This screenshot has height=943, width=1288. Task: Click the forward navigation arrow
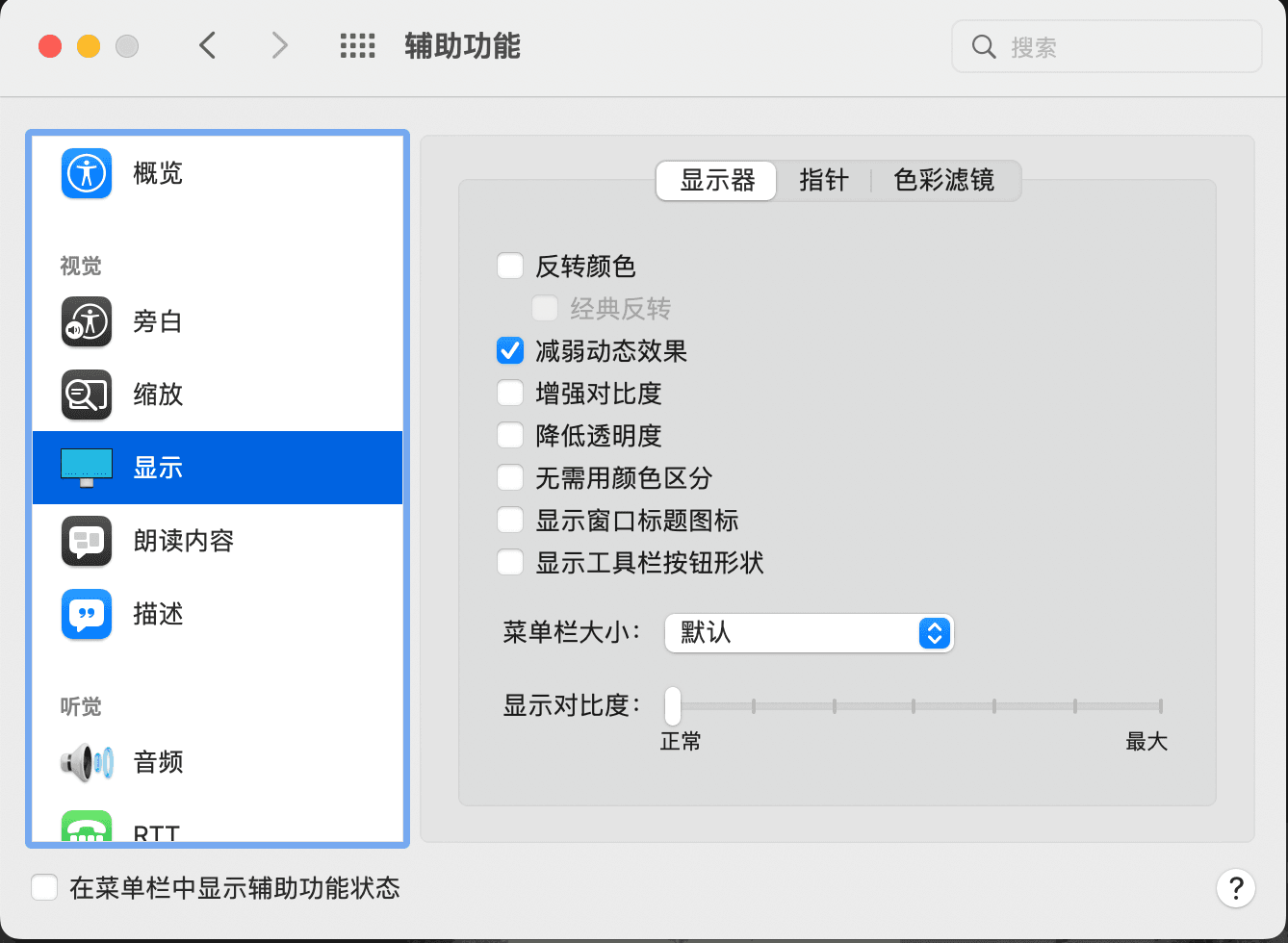[279, 45]
